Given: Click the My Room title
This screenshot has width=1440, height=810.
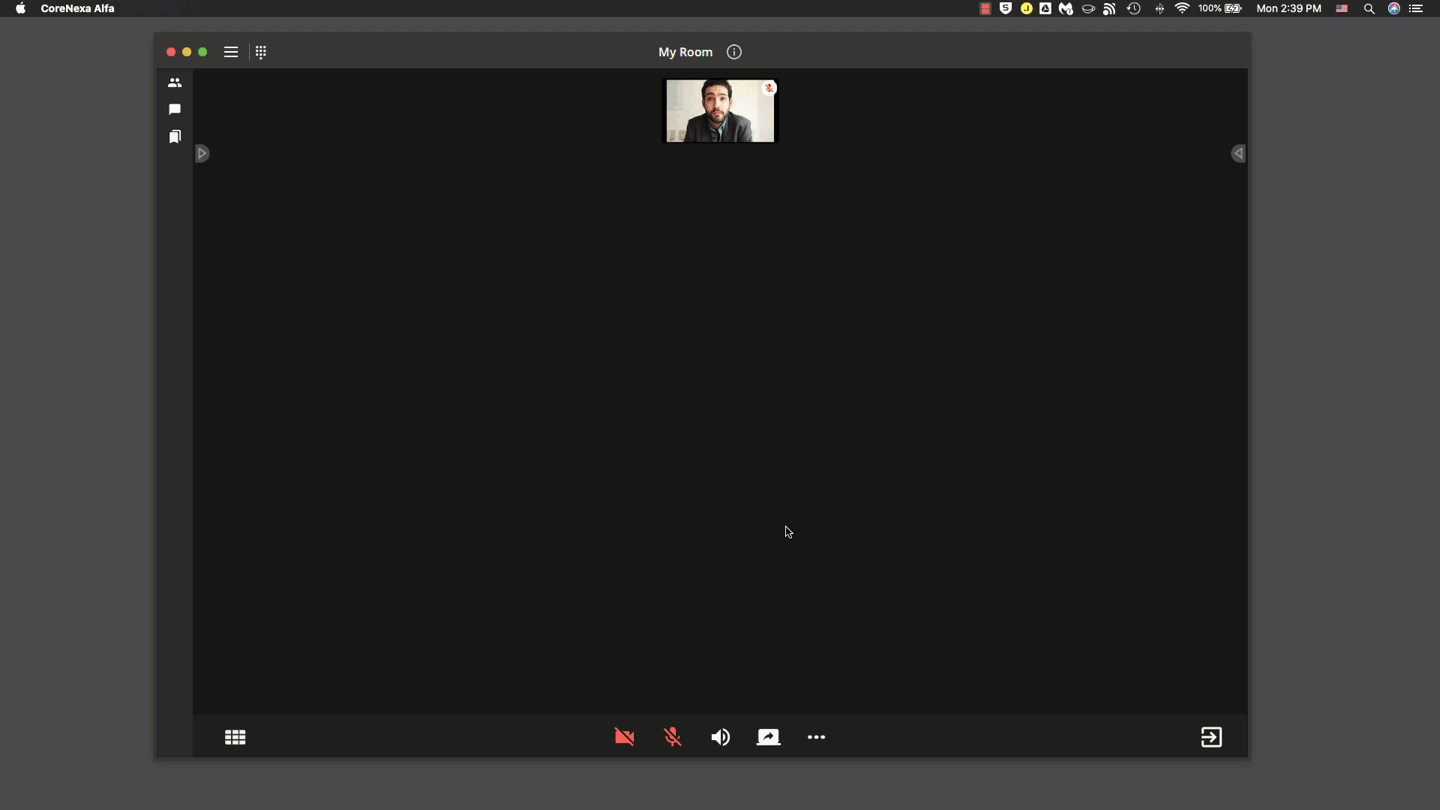Looking at the screenshot, I should click(685, 52).
